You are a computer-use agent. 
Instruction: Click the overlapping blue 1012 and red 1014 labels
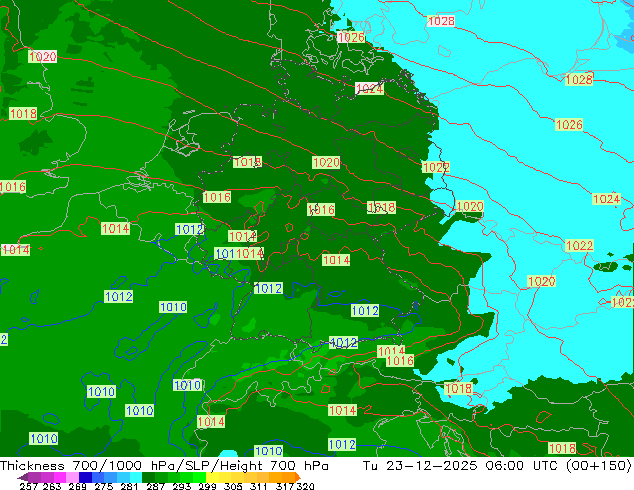point(240,254)
